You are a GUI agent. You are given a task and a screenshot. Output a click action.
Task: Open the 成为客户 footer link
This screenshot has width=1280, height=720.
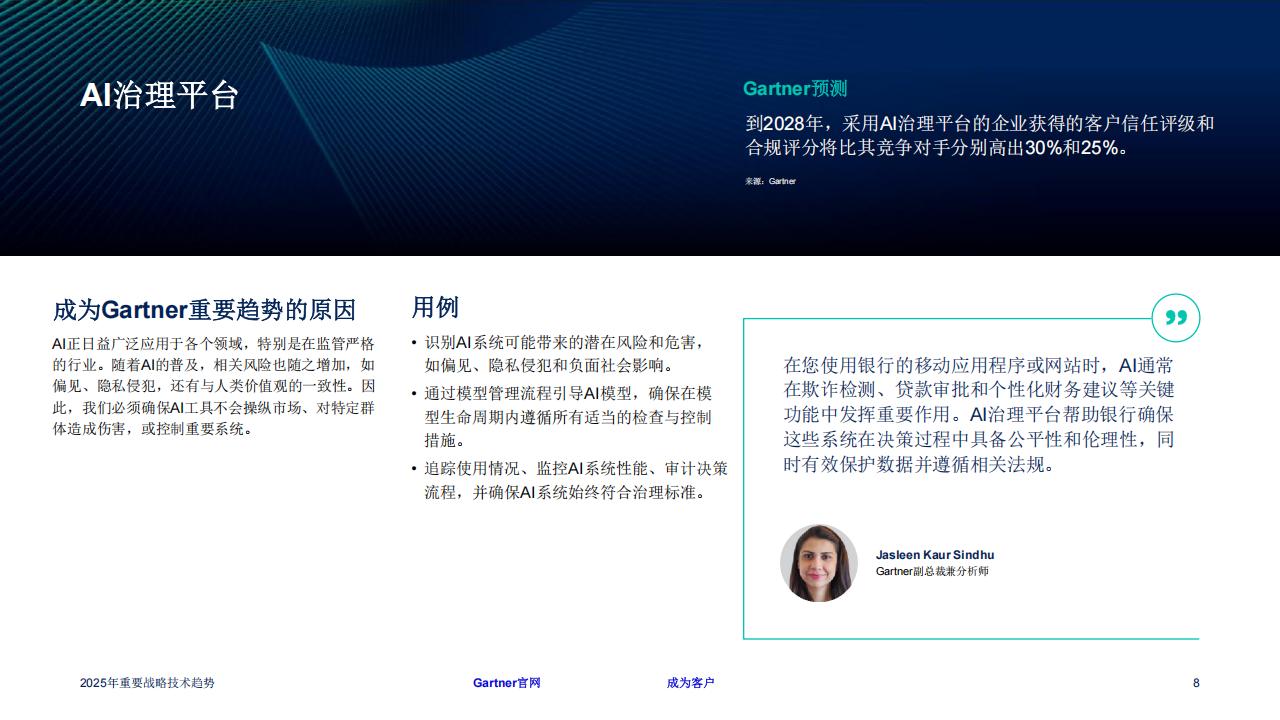[x=691, y=683]
